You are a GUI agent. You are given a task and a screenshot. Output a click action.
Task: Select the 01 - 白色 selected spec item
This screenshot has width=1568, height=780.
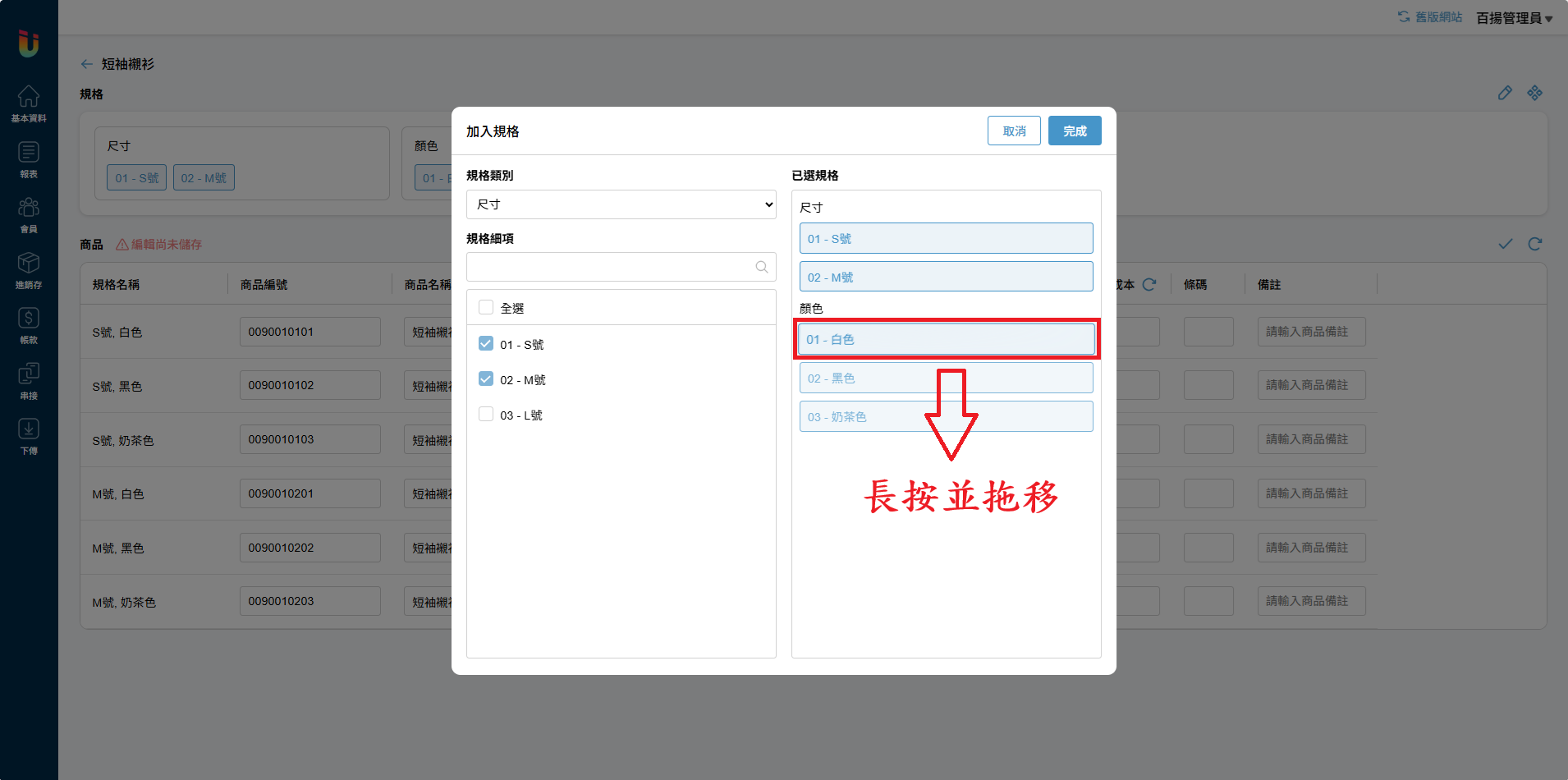tap(946, 339)
